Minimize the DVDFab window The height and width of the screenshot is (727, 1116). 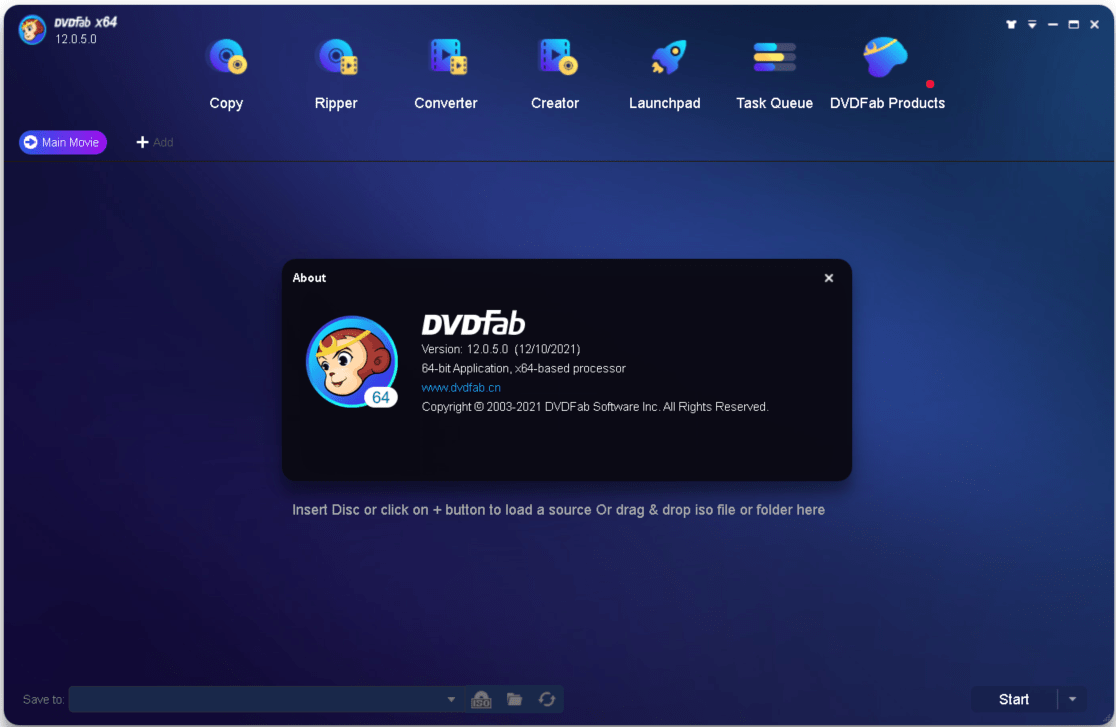[1053, 24]
